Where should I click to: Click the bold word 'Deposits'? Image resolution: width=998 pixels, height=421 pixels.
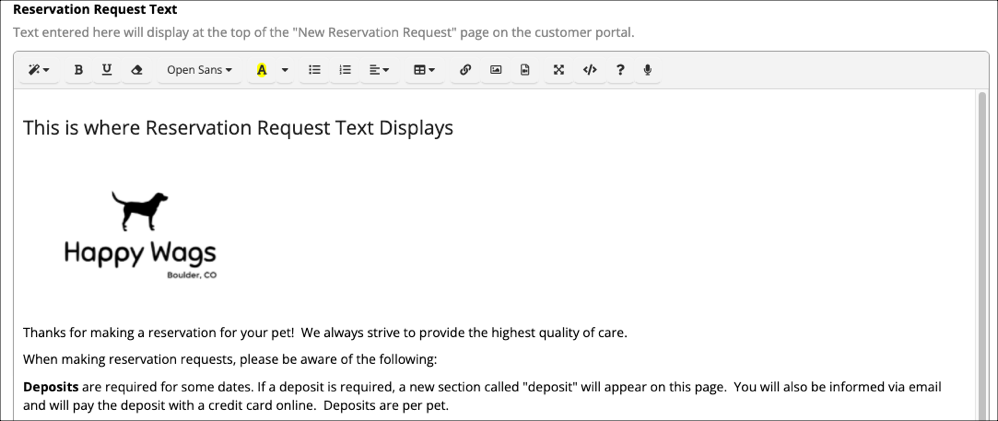[51, 387]
